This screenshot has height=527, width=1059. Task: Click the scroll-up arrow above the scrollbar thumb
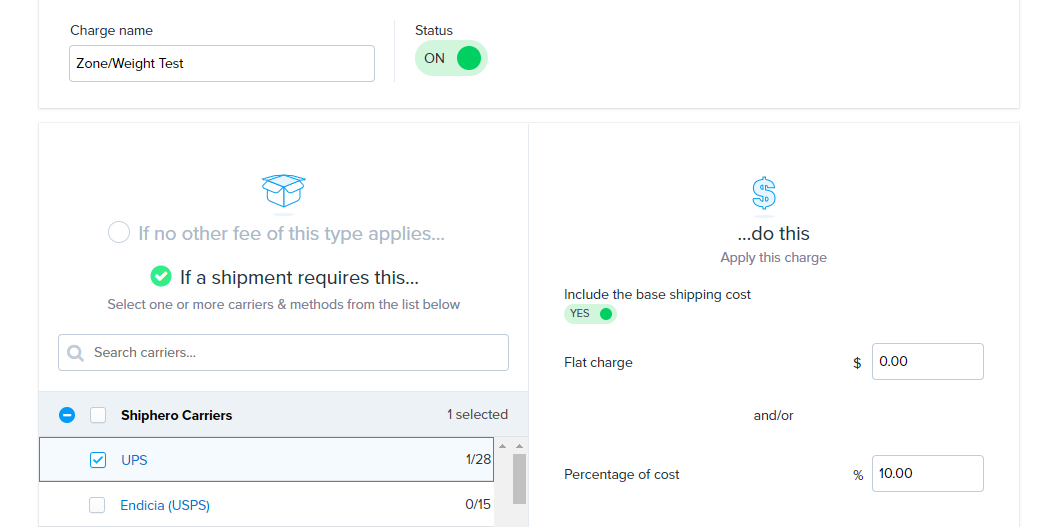click(519, 446)
